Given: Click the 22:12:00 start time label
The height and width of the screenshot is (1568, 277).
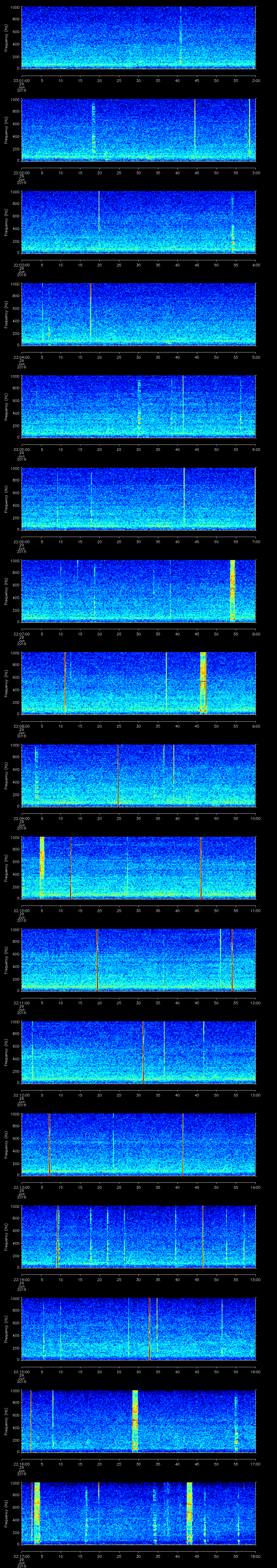Looking at the screenshot, I should (x=21, y=1095).
